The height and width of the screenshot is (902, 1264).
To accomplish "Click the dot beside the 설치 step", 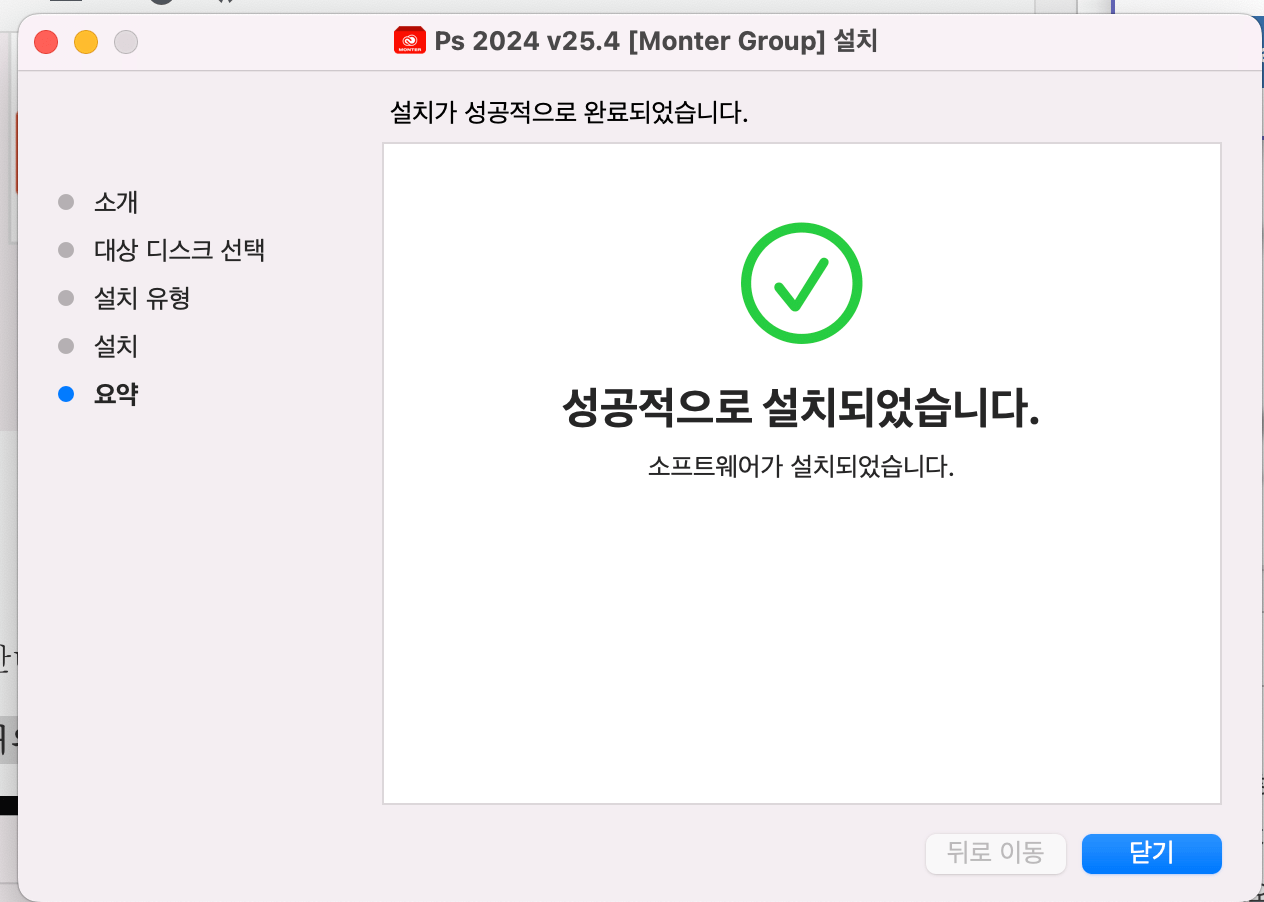I will 66,346.
